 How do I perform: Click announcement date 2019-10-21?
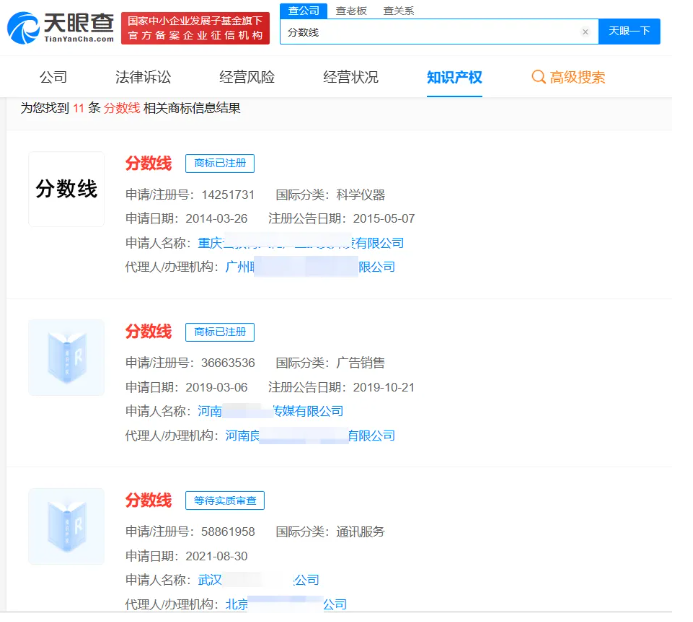[384, 387]
